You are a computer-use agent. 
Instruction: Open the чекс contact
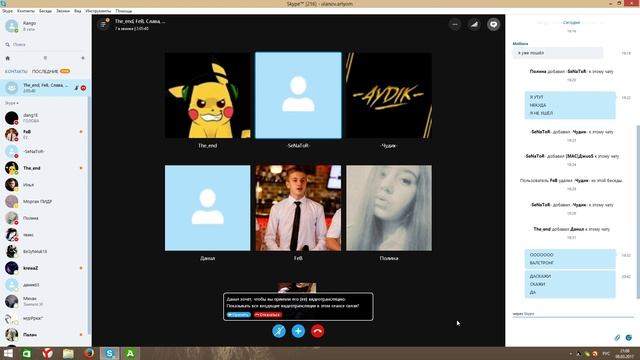pos(45,235)
